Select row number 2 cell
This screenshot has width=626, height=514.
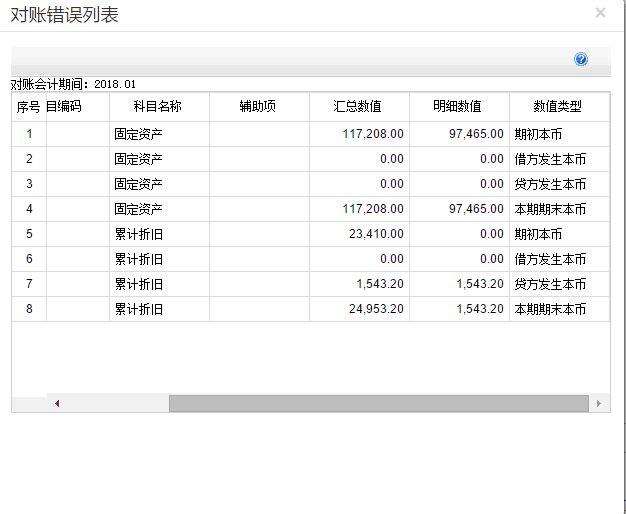click(29, 159)
